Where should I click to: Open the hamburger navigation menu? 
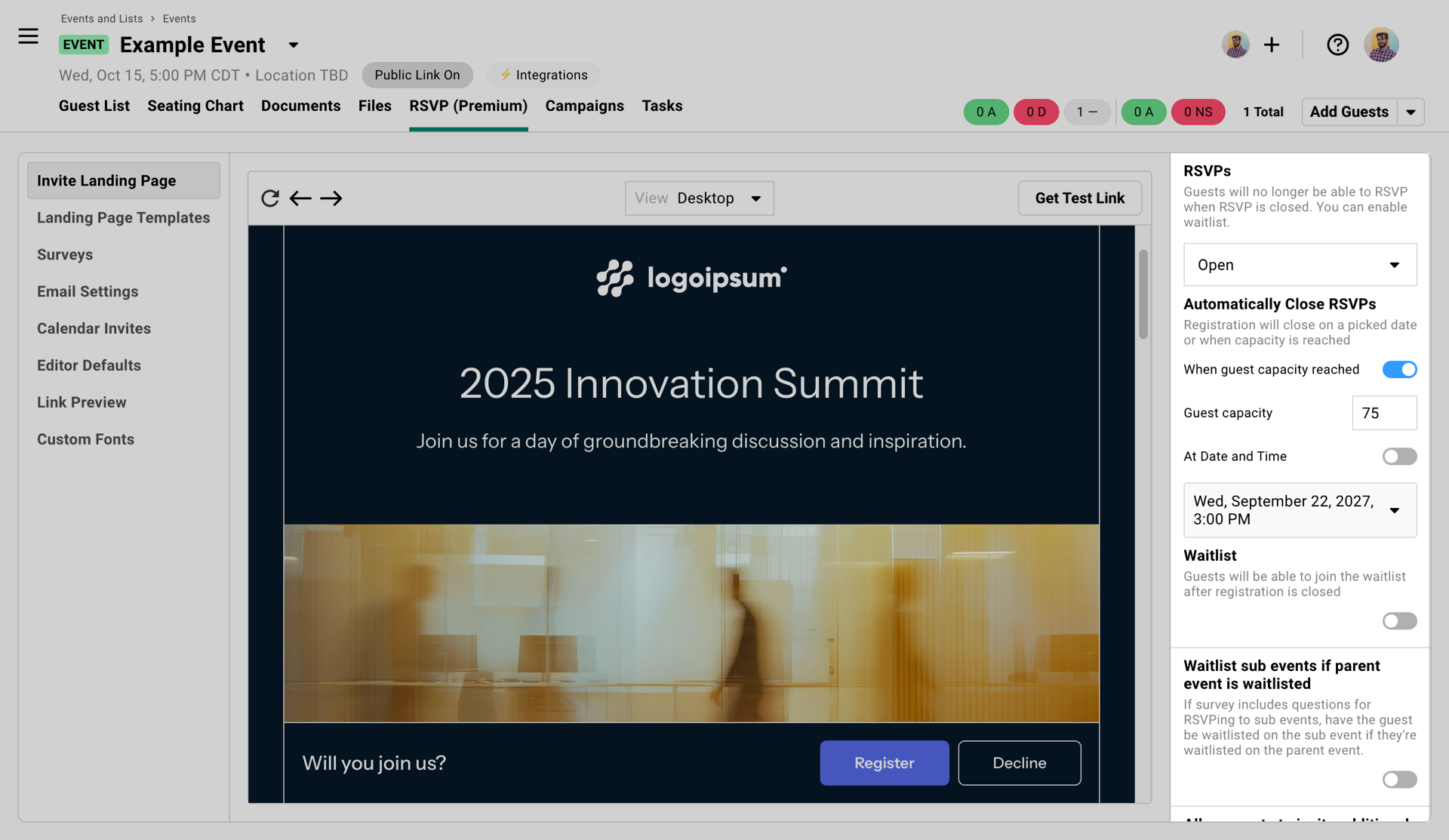[28, 36]
